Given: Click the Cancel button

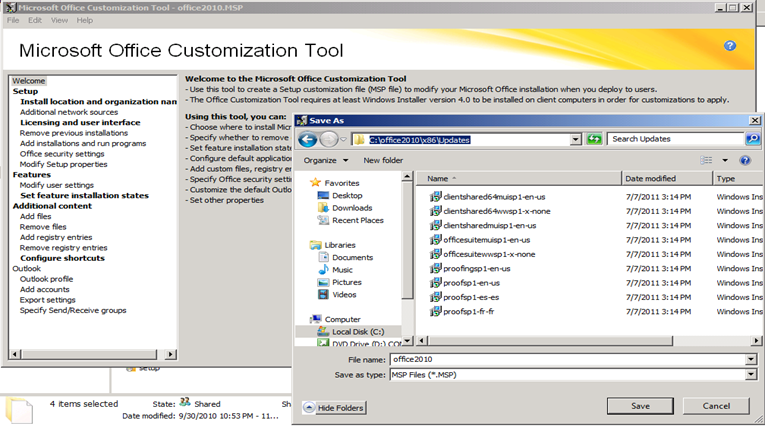Looking at the screenshot, I should coord(716,406).
